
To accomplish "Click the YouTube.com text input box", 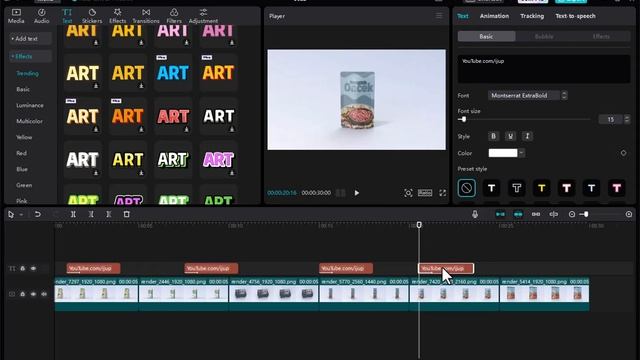I will 544,69.
